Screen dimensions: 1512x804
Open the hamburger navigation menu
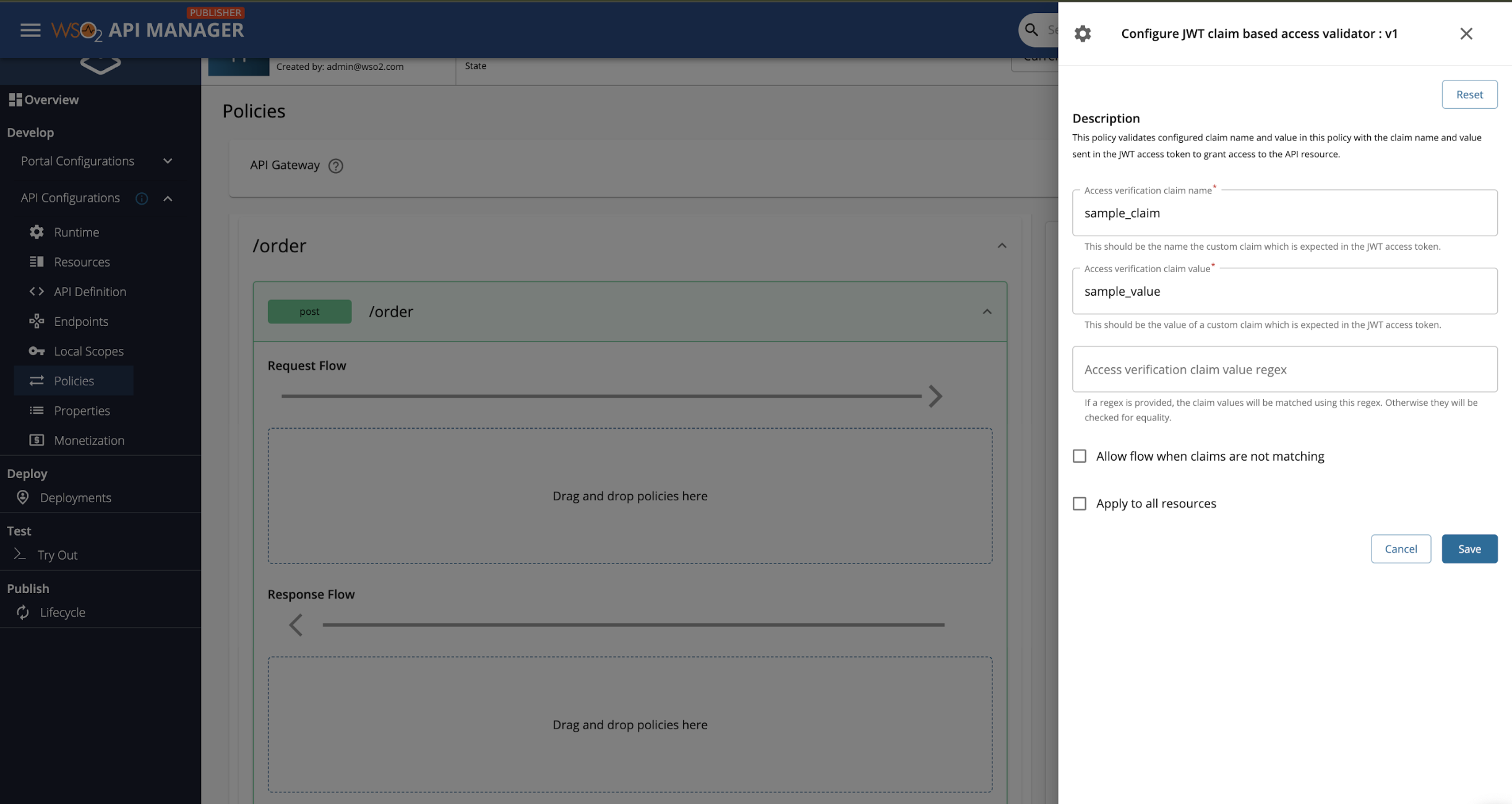click(29, 30)
